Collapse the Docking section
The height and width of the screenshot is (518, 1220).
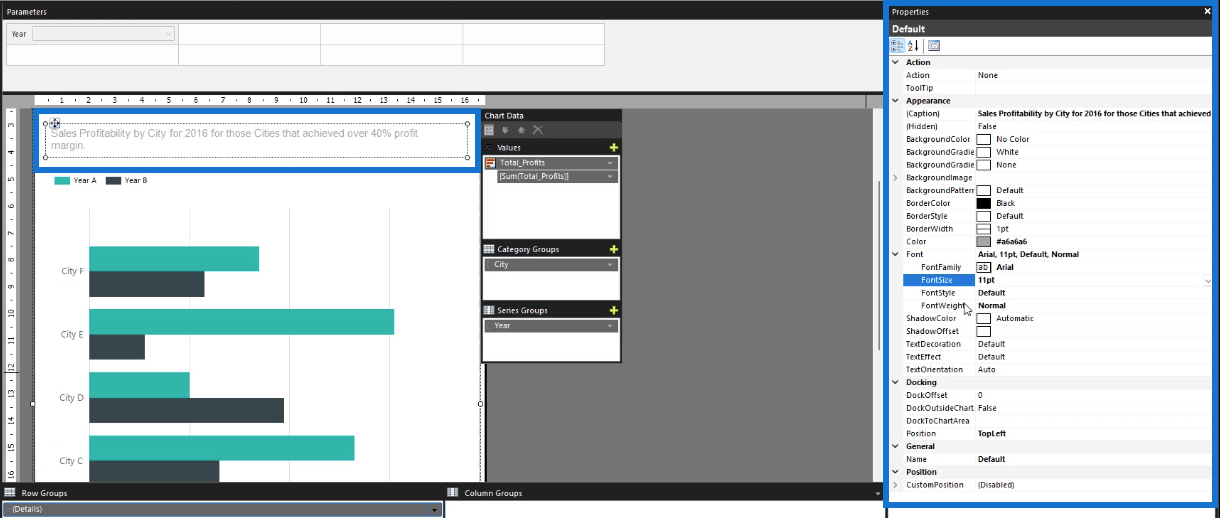(x=896, y=382)
